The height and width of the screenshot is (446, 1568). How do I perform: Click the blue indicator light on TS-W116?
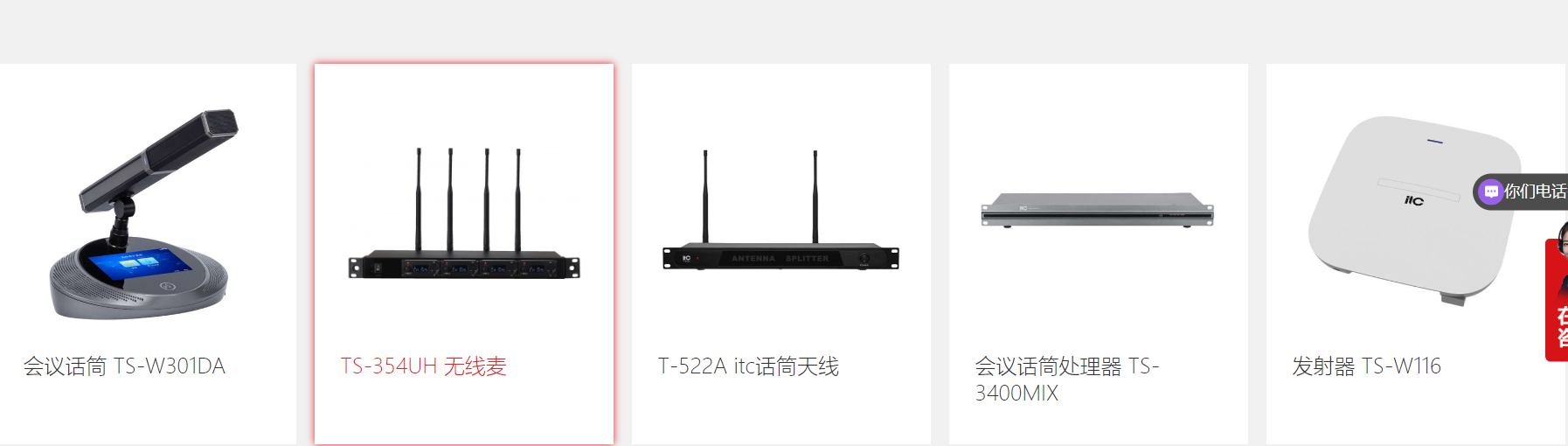(1434, 141)
